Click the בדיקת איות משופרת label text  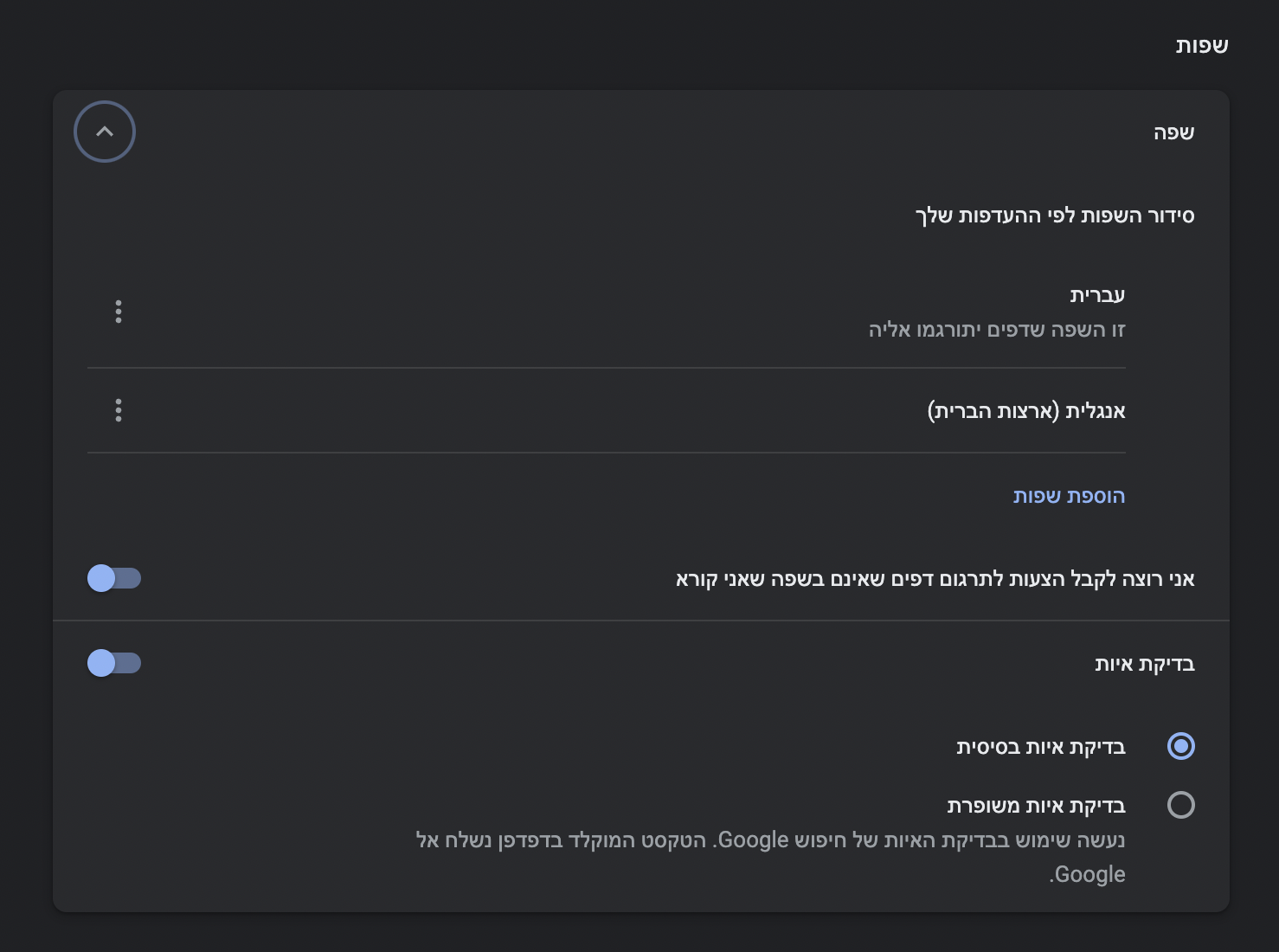click(1036, 806)
